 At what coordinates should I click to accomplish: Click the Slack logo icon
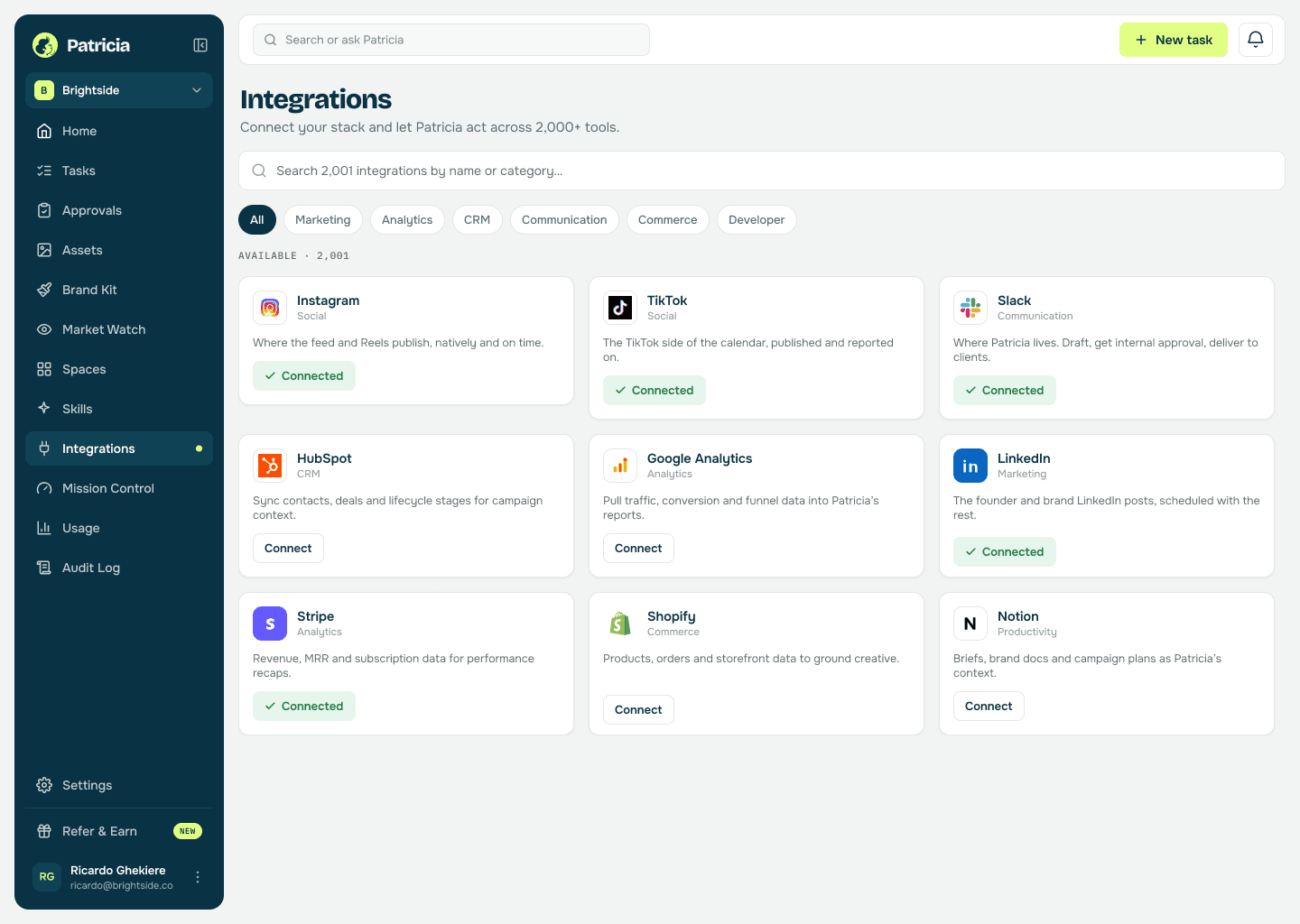[970, 308]
